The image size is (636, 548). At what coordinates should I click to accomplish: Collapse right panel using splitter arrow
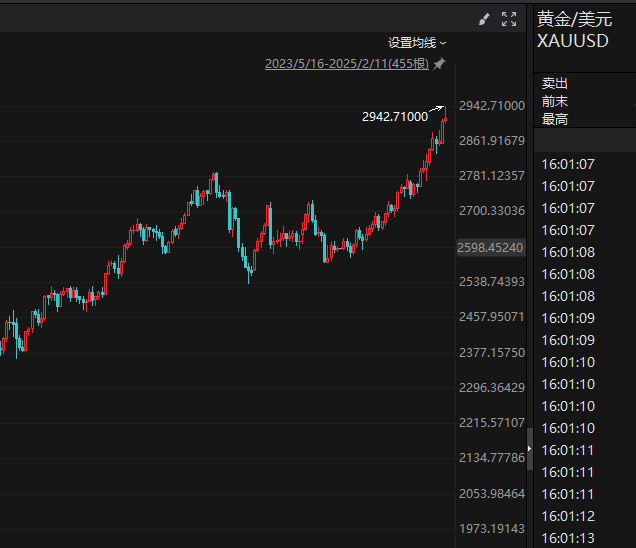point(529,448)
